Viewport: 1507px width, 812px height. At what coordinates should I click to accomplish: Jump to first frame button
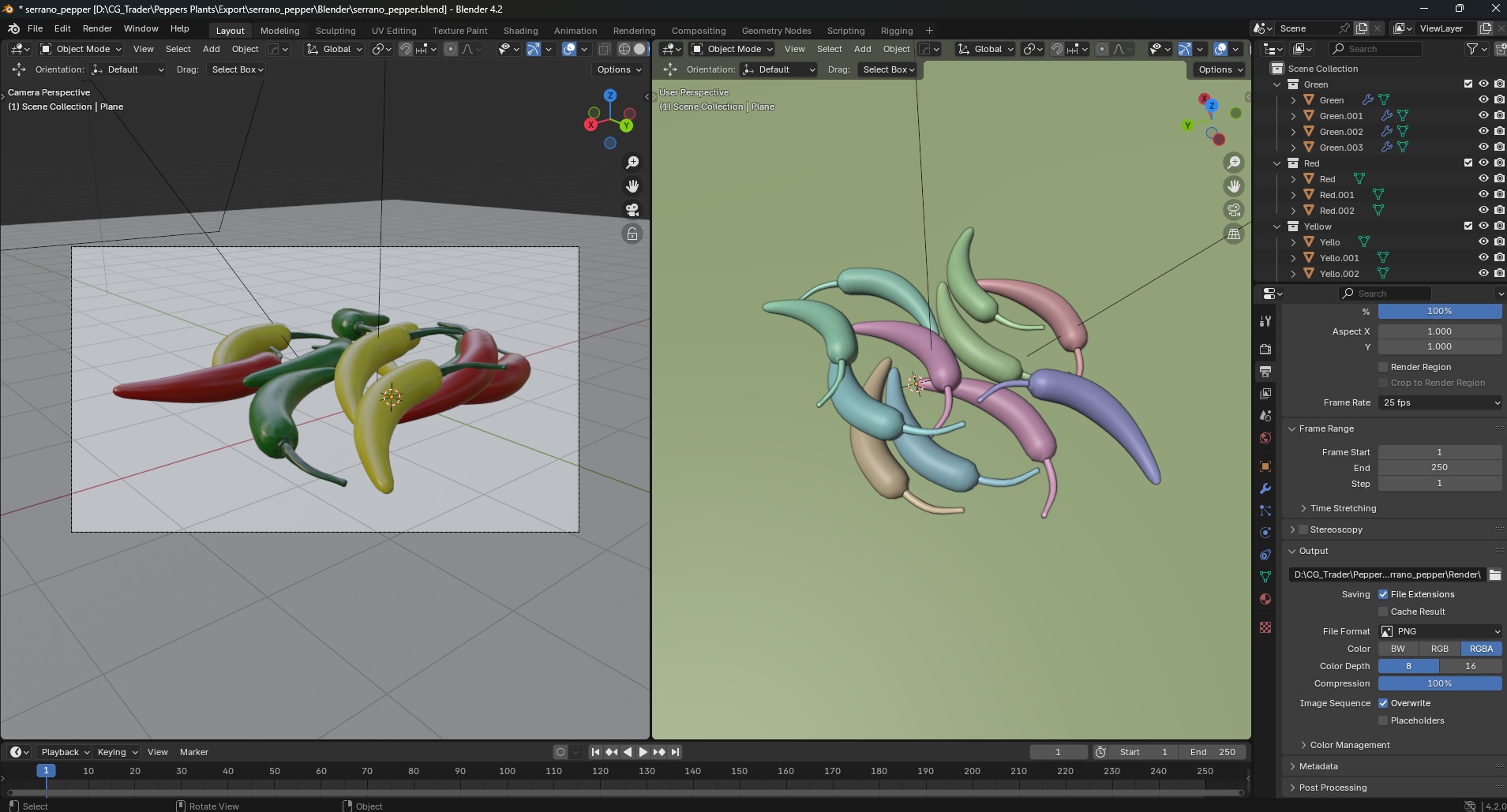tap(595, 752)
